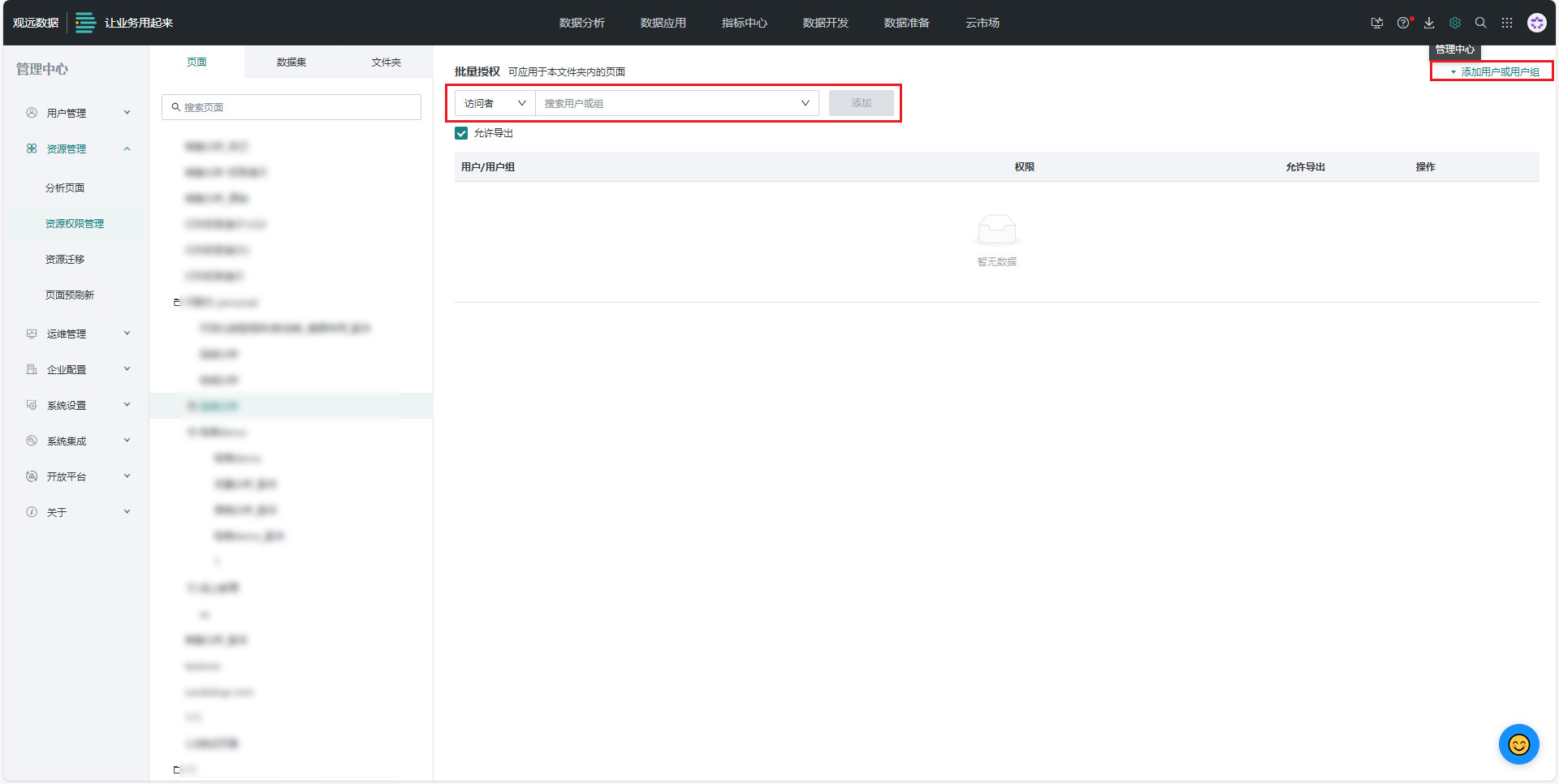Open 数据分析 in top navigation

click(x=581, y=23)
